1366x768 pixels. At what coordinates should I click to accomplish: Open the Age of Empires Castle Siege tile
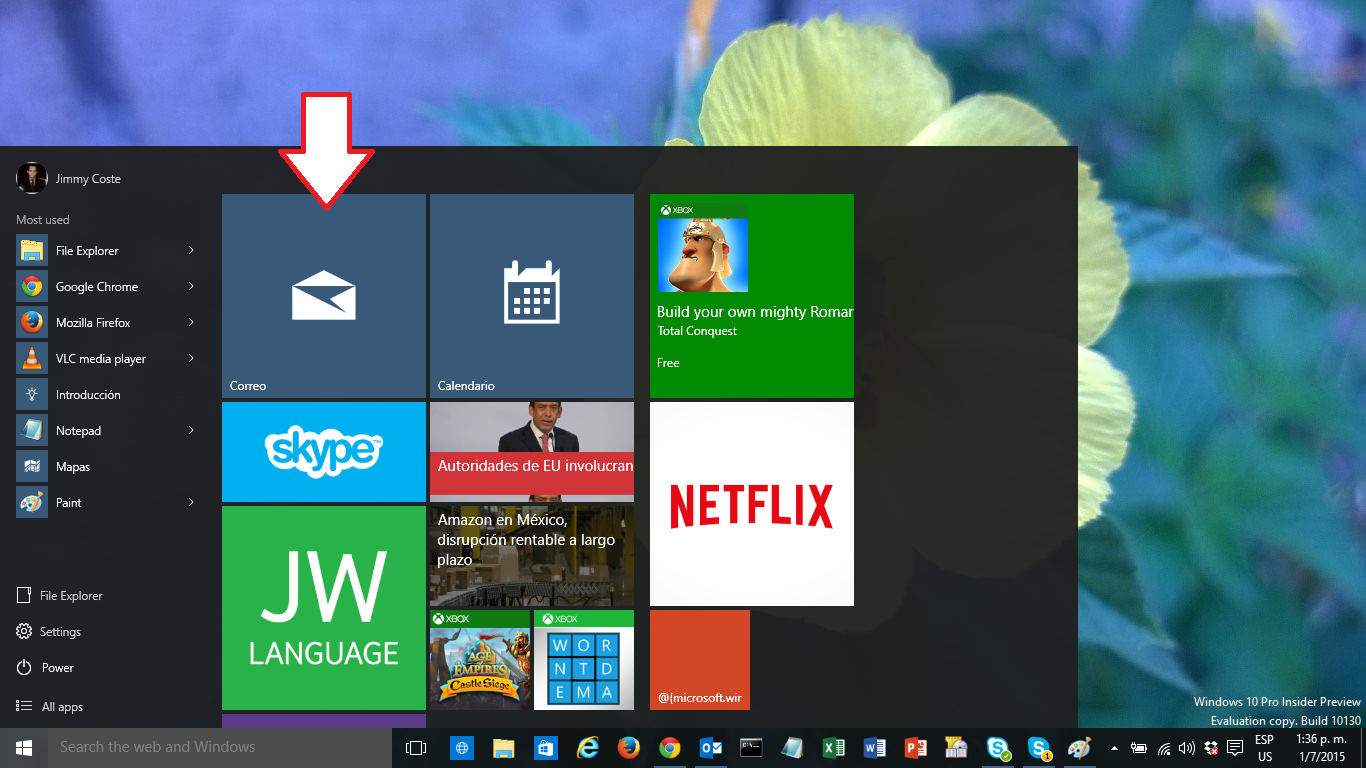[480, 660]
